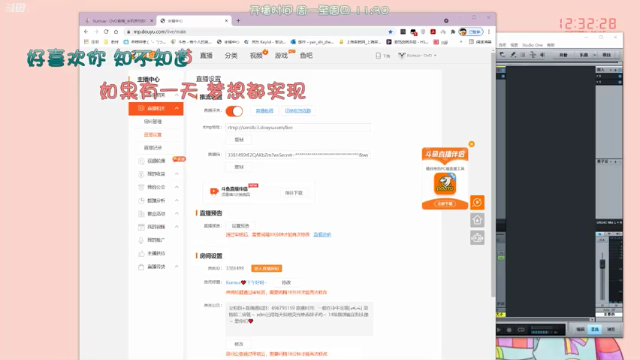Open the 分类 navigation item
The width and height of the screenshot is (640, 360).
pos(231,56)
